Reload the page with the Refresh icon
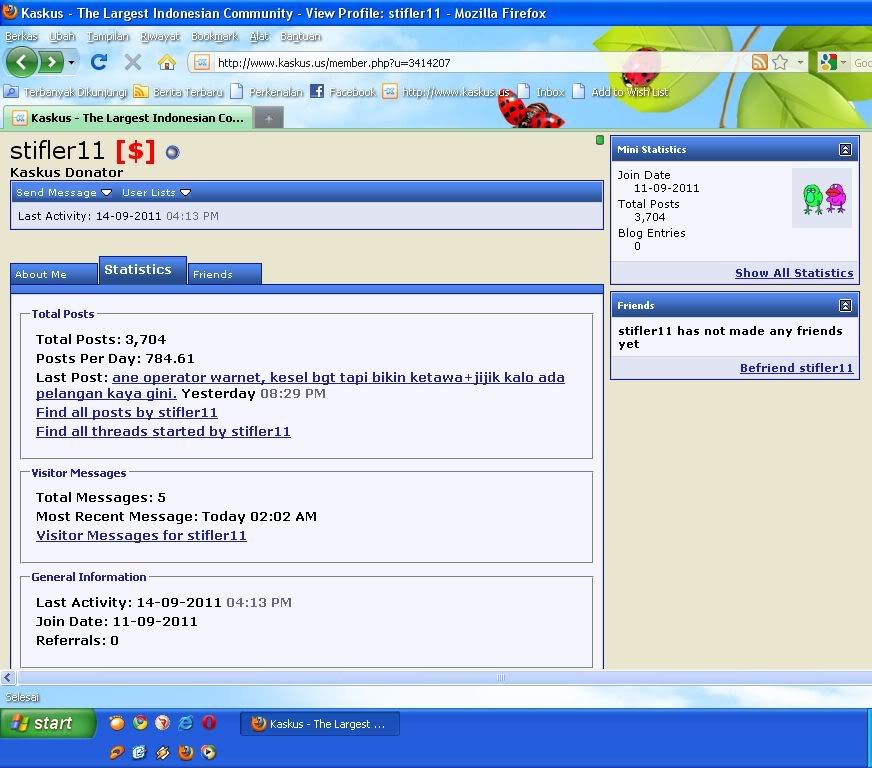The width and height of the screenshot is (872, 768). click(98, 62)
